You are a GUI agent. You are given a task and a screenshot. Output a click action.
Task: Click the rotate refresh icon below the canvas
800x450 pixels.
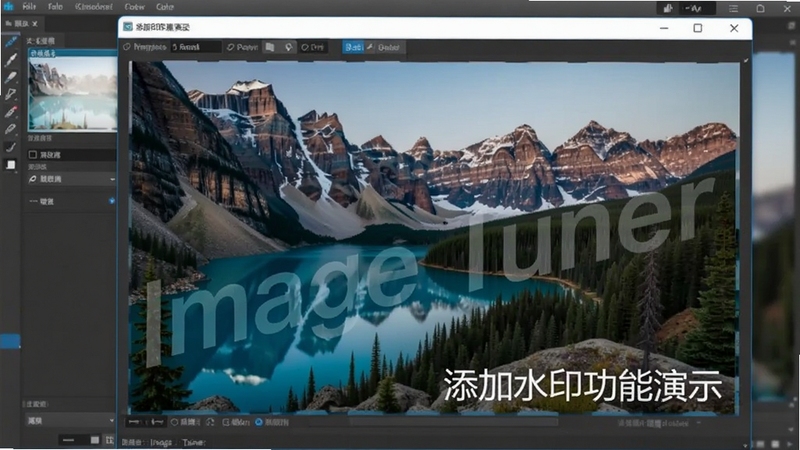pos(210,422)
